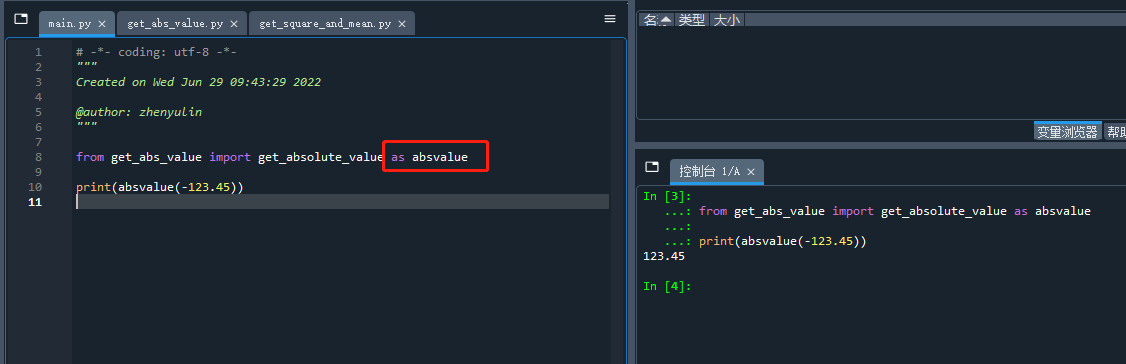This screenshot has height=364, width=1126.
Task: Click line number 8 in the gutter
Action: (x=38, y=157)
